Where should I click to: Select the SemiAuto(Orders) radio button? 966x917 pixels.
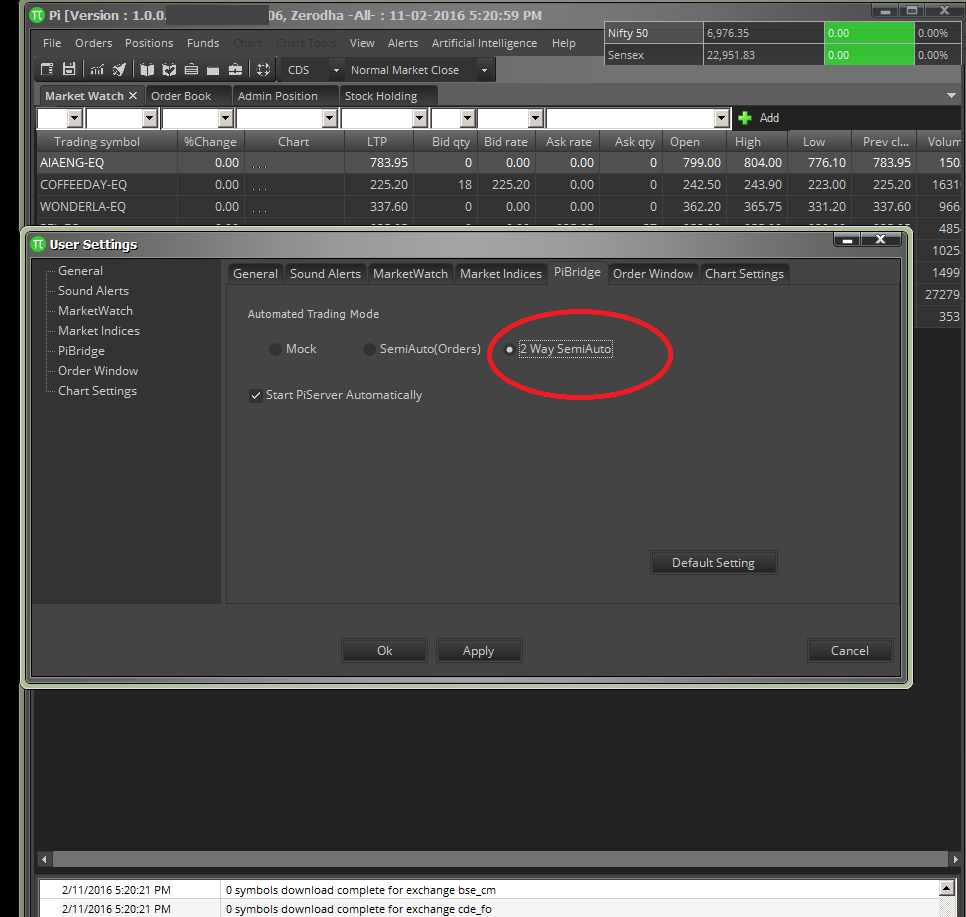369,349
